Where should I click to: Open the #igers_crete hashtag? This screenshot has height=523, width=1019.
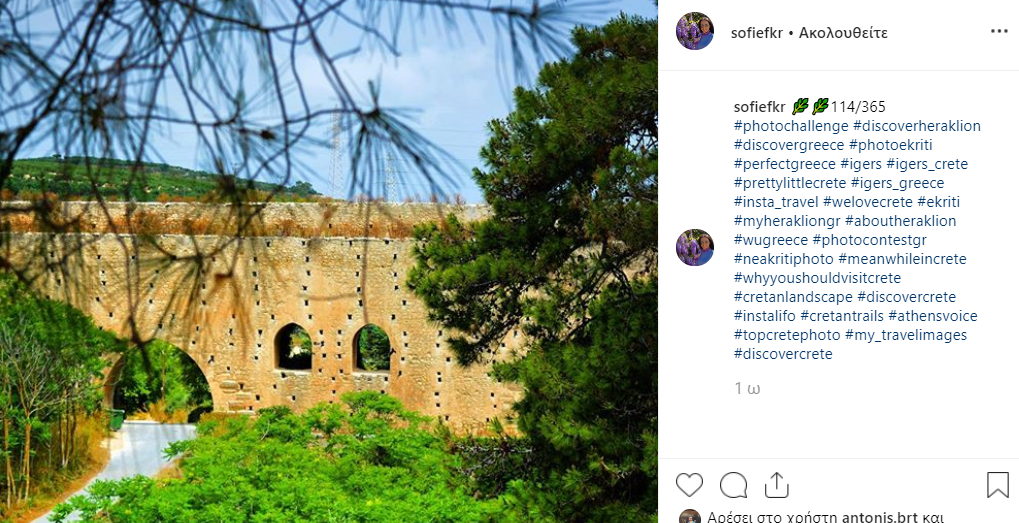927,164
